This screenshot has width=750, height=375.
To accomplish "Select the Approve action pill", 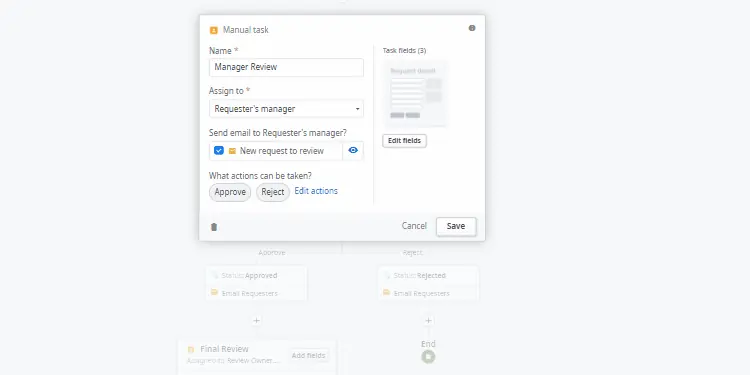I will (x=230, y=192).
